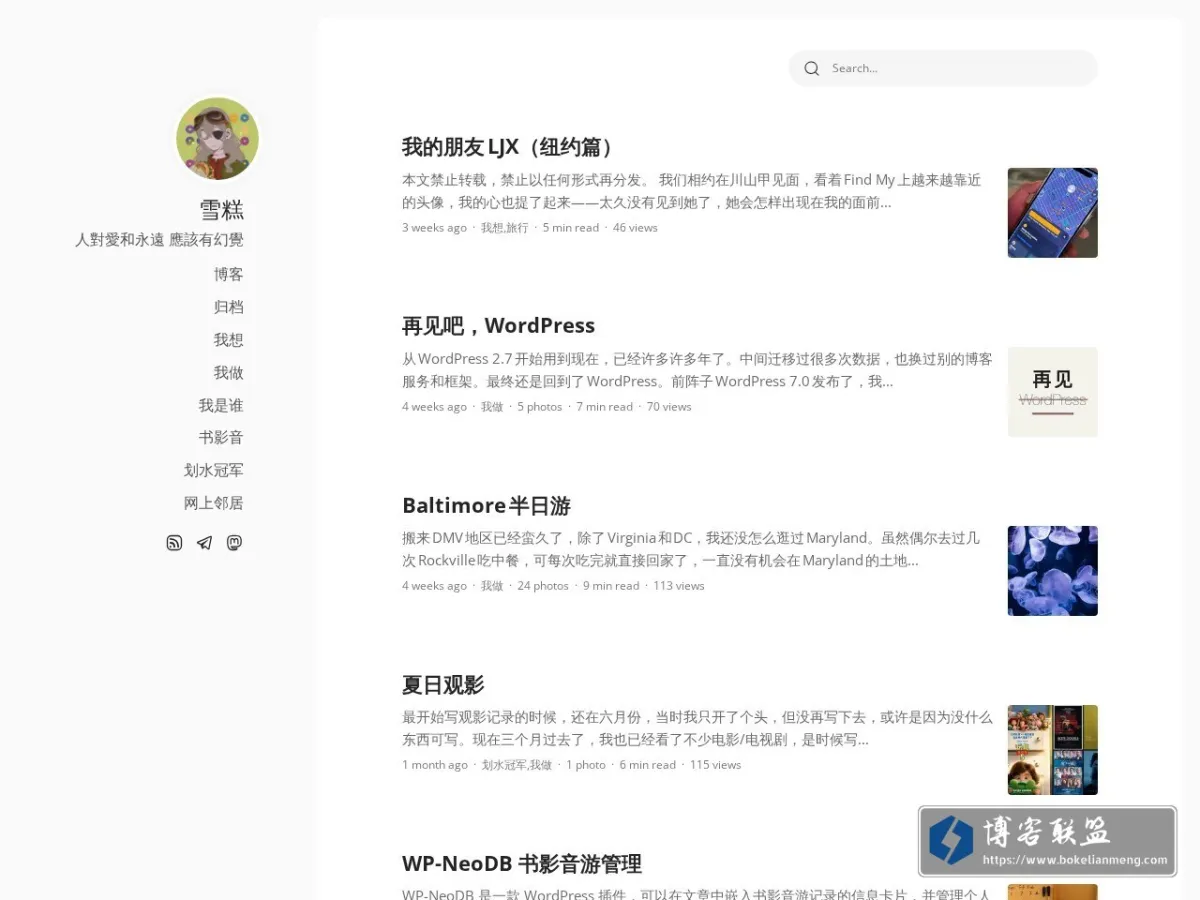Viewport: 1200px width, 900px height.
Task: Open the 网上邻居 menu item
Action: (214, 503)
